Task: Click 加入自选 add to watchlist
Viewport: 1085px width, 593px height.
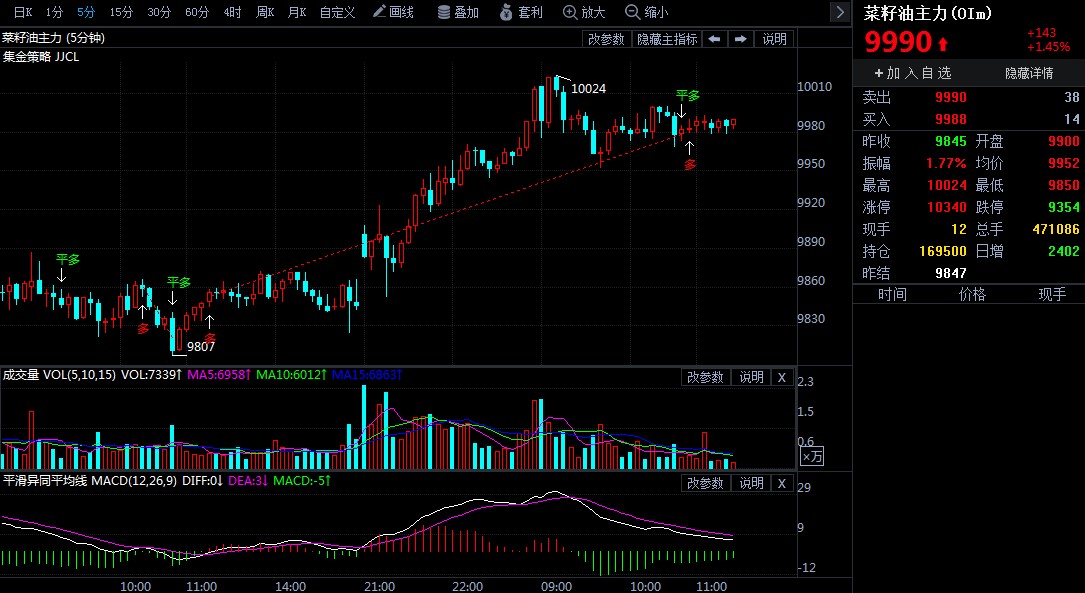Action: [913, 73]
